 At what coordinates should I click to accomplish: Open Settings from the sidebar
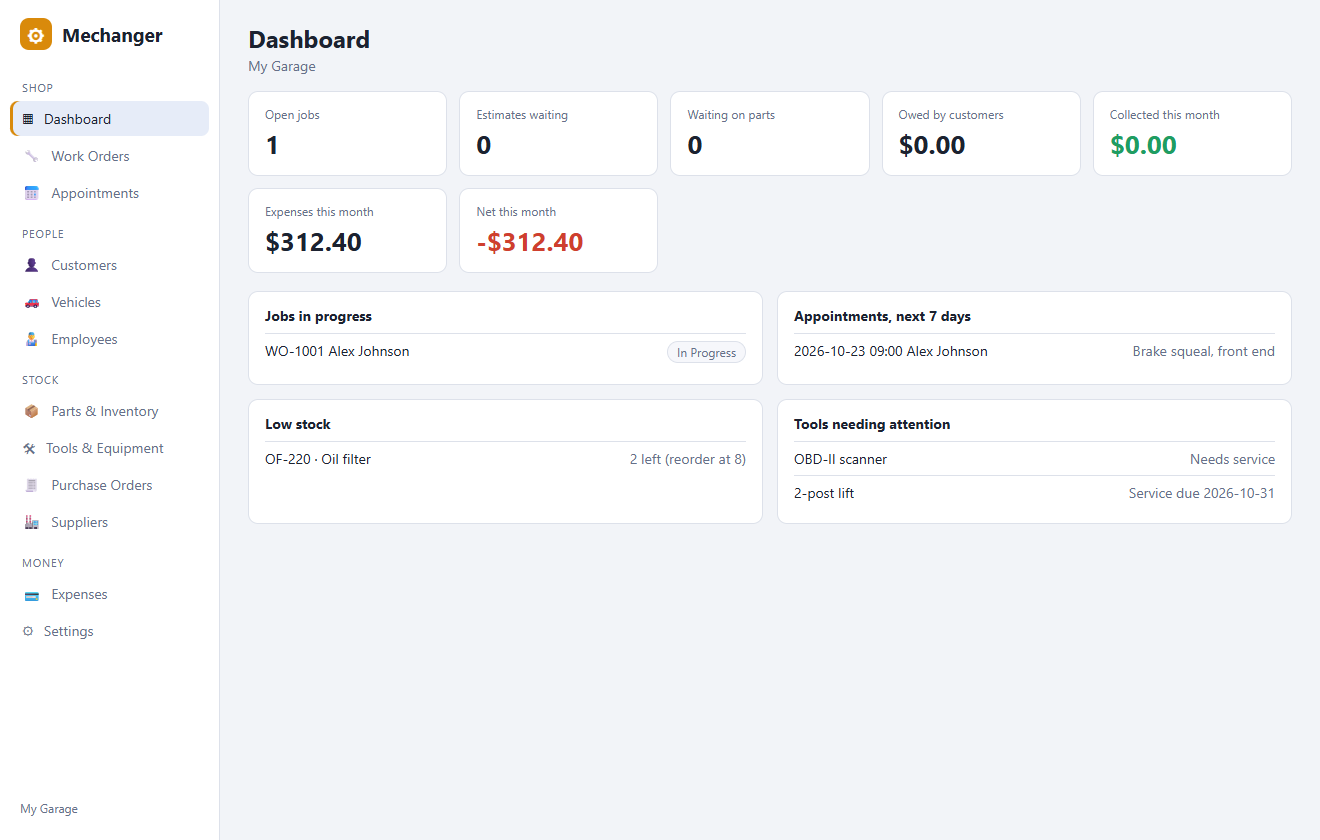point(110,631)
